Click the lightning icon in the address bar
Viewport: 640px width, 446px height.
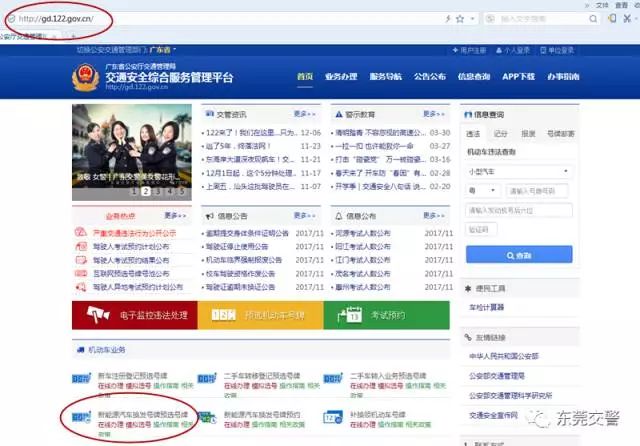click(448, 19)
